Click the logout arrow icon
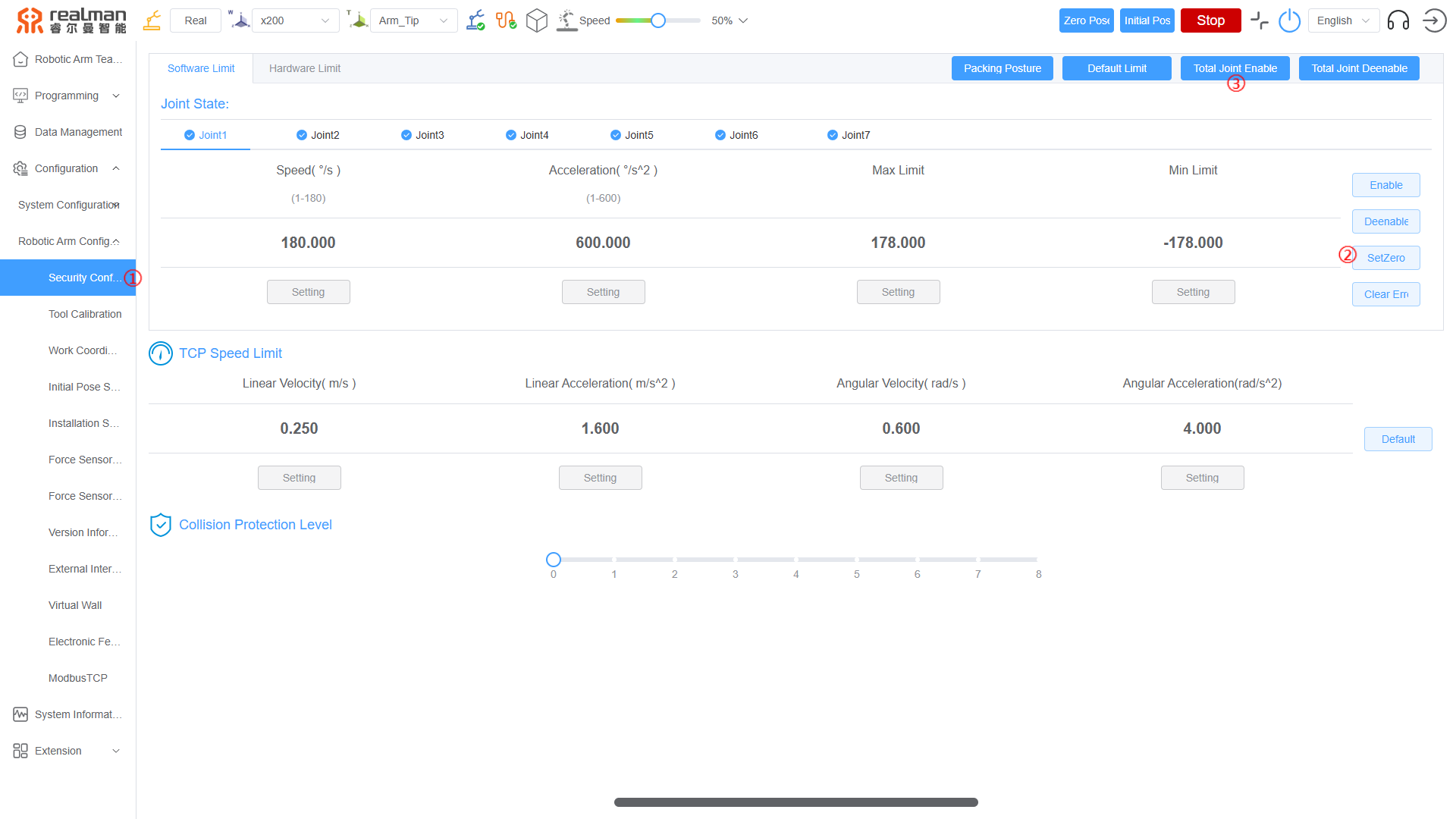The width and height of the screenshot is (1456, 819). pos(1433,20)
